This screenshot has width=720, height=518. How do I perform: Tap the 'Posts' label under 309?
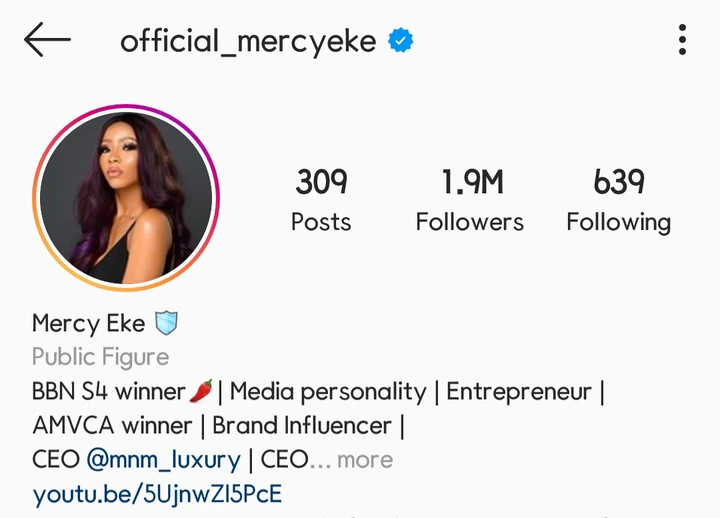click(321, 222)
